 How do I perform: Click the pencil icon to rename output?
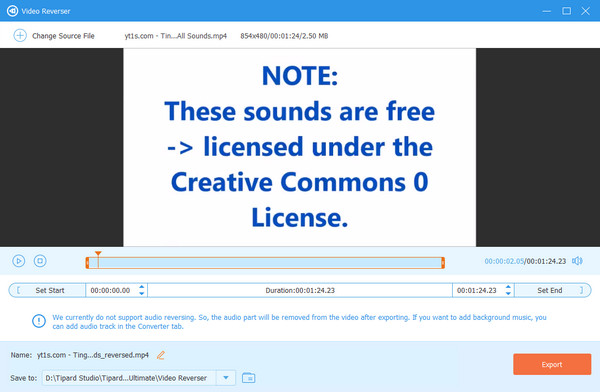coord(161,355)
